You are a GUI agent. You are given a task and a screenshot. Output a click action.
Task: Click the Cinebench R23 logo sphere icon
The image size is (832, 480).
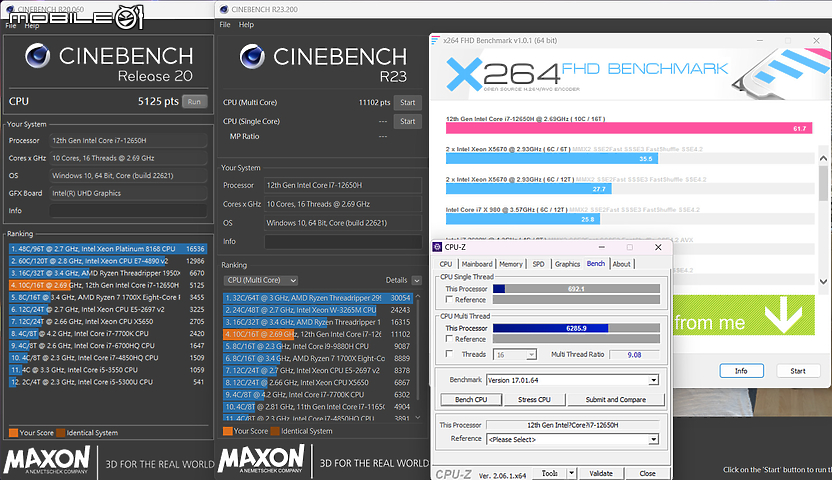point(252,57)
